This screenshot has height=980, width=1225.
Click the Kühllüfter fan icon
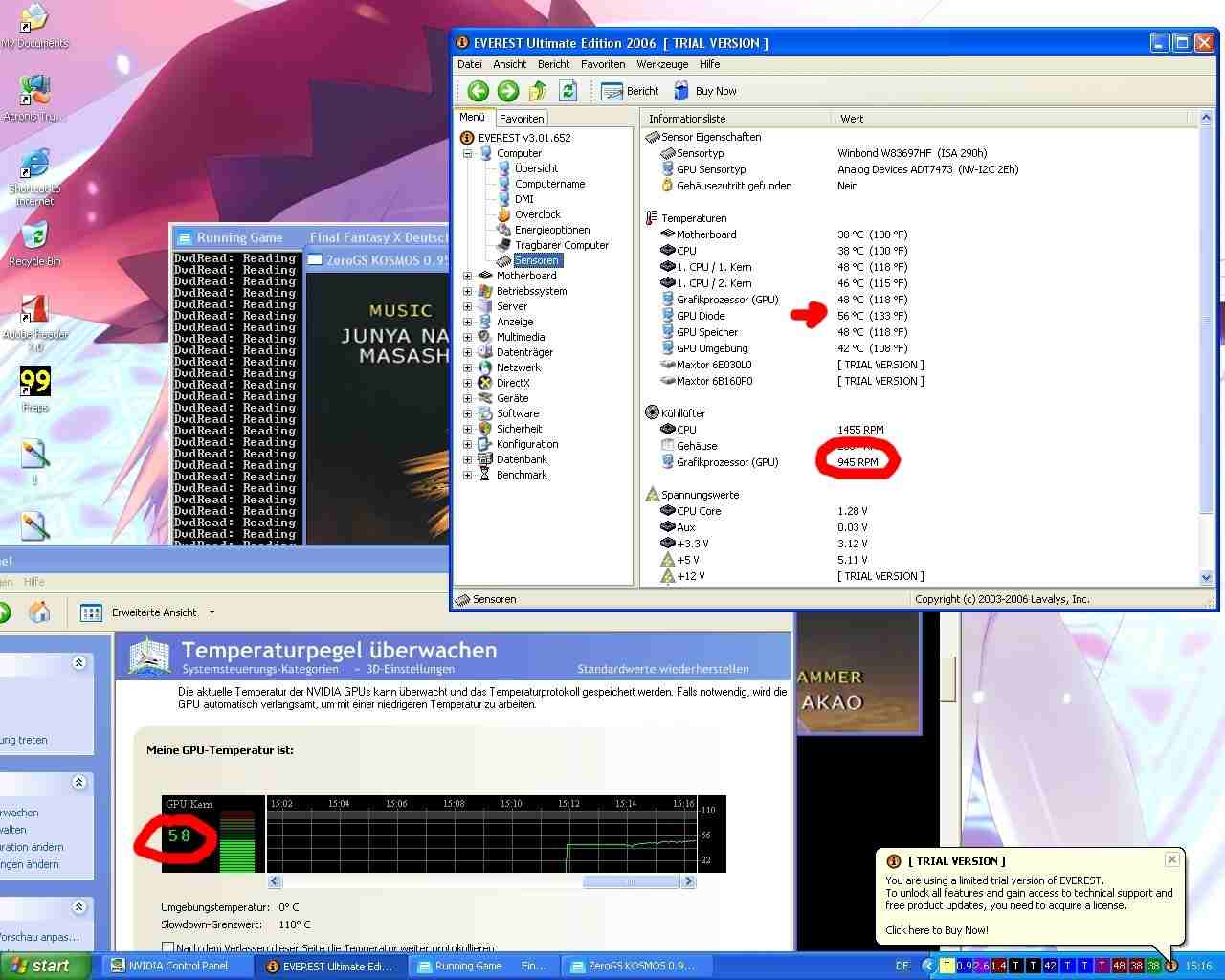pos(652,413)
